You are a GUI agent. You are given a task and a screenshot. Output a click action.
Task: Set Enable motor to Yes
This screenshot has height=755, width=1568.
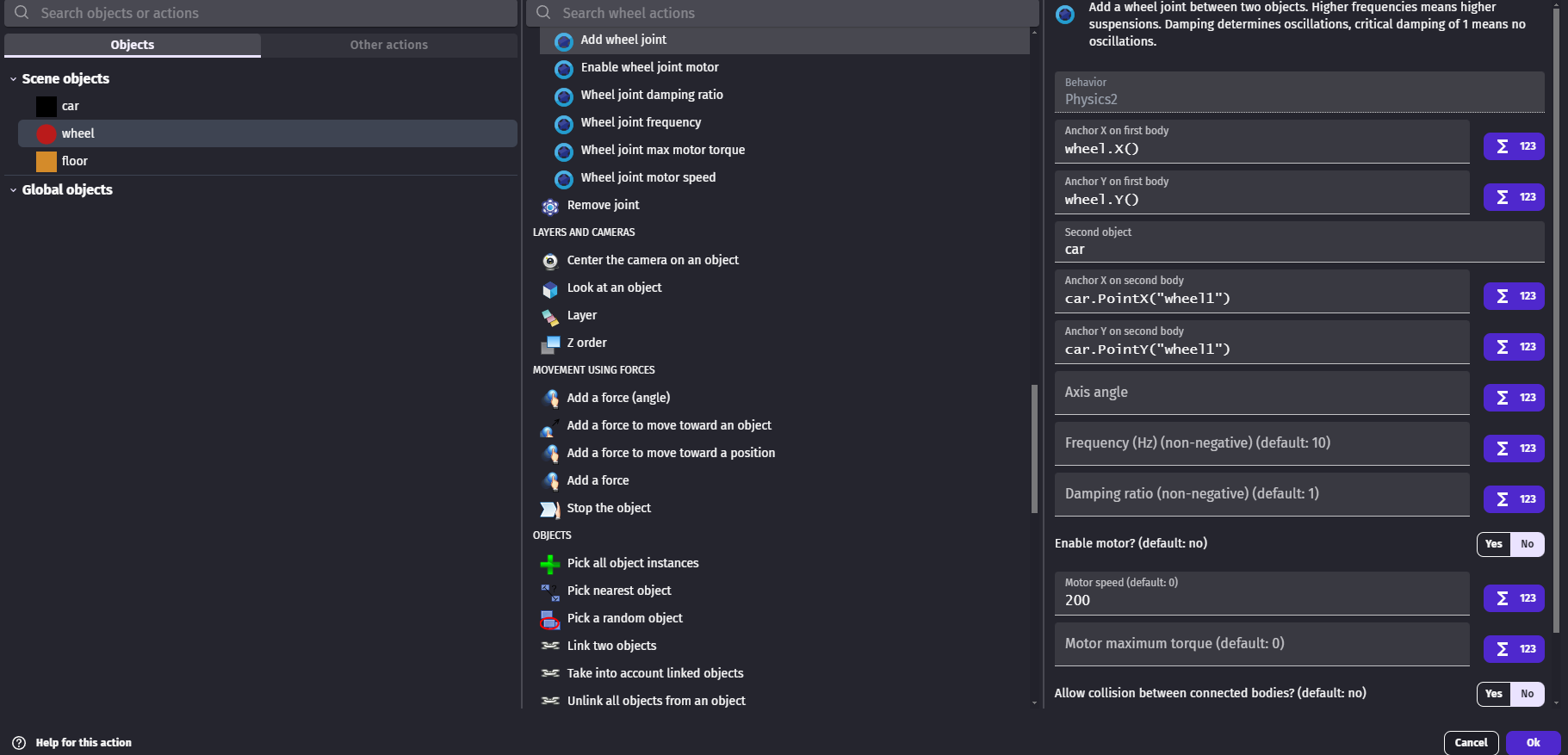pos(1494,544)
